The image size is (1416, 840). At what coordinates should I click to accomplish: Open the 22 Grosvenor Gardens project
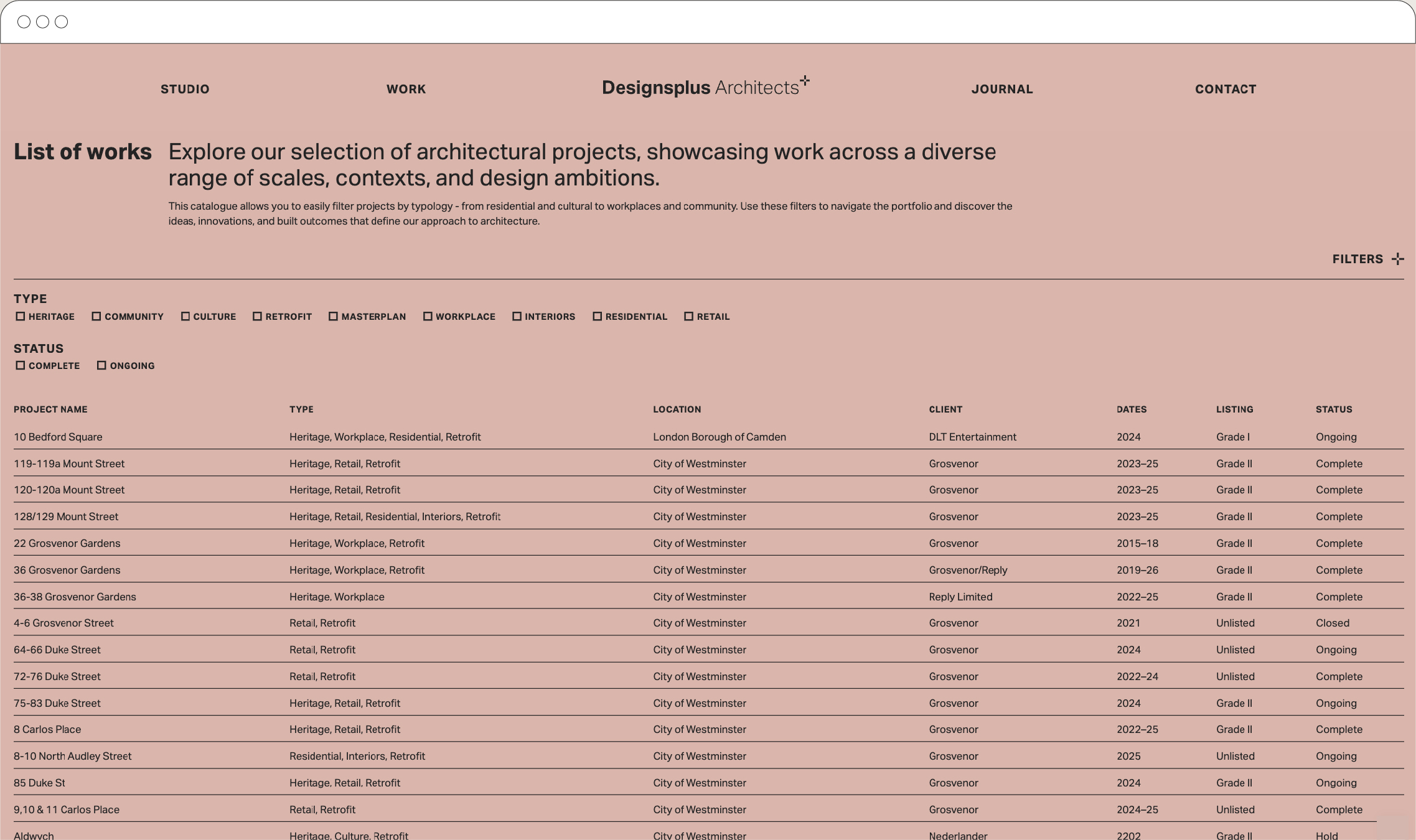coord(67,543)
